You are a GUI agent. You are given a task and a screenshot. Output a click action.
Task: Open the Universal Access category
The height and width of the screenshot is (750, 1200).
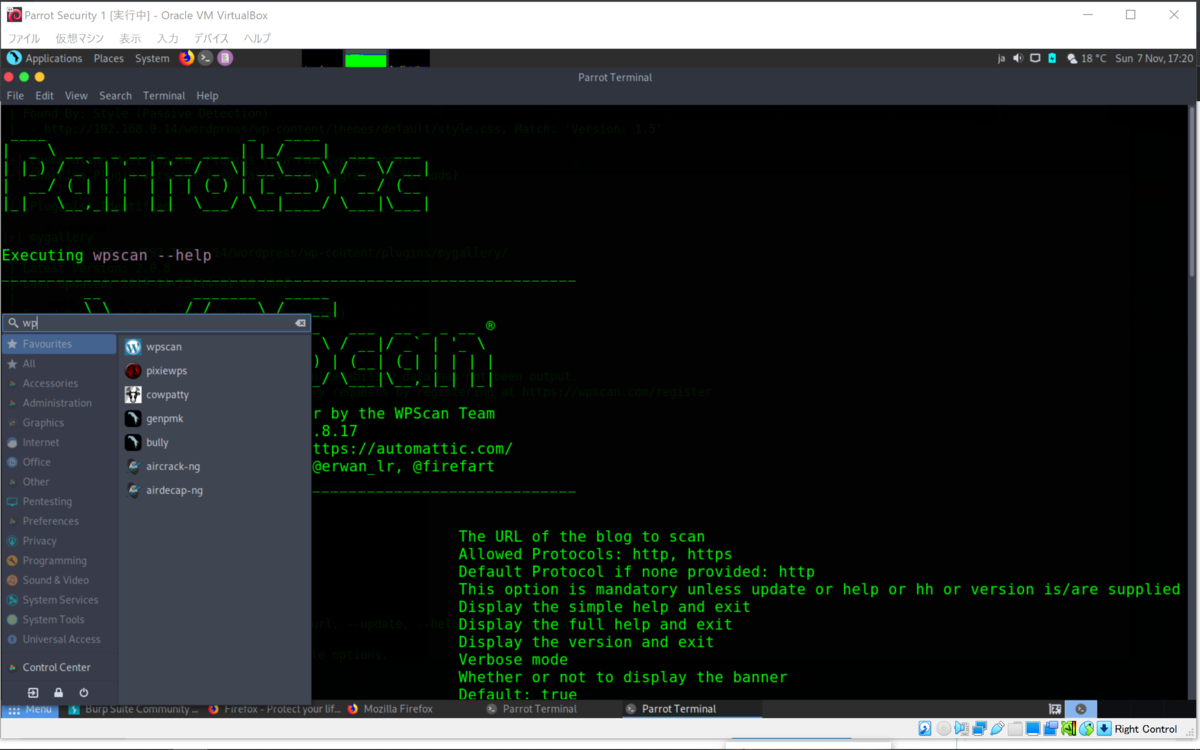point(59,639)
